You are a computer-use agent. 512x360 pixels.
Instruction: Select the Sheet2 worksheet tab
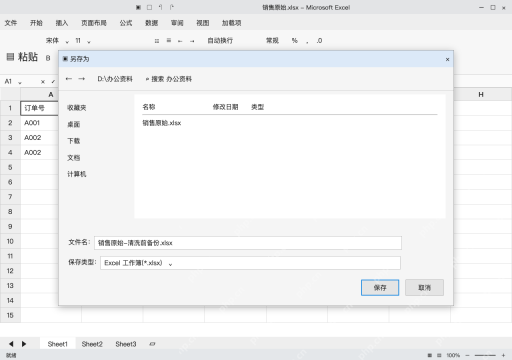(92, 344)
